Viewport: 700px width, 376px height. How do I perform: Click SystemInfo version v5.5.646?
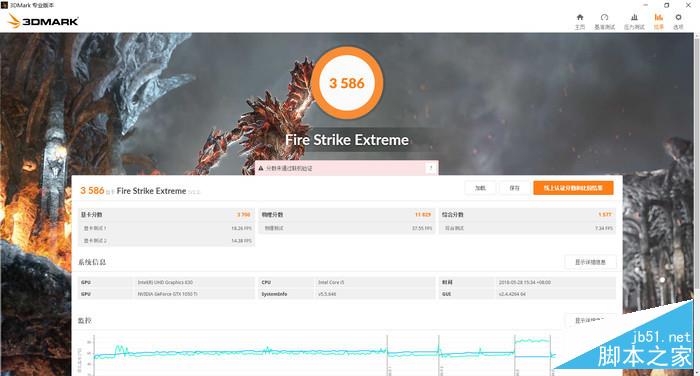327,294
